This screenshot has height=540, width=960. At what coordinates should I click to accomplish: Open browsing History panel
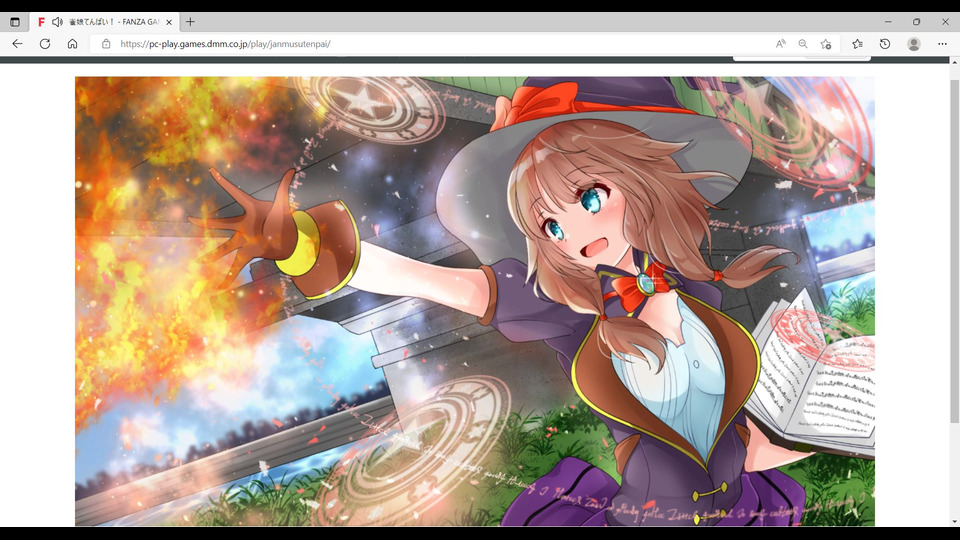tap(885, 44)
